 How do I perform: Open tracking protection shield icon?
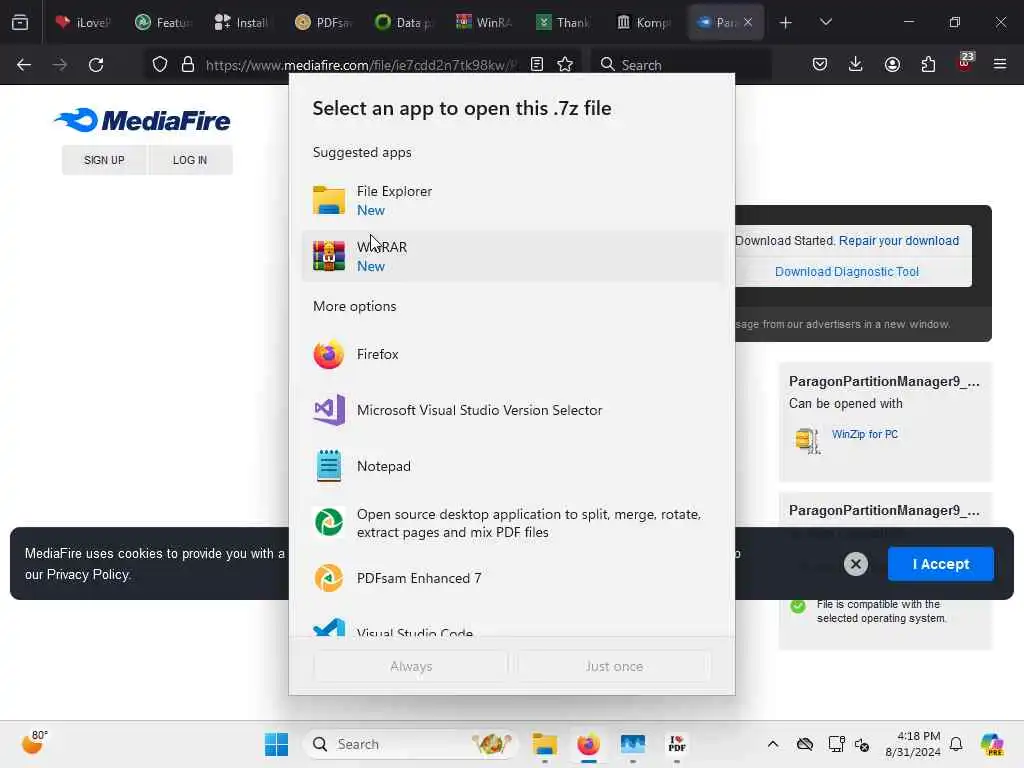pos(159,65)
